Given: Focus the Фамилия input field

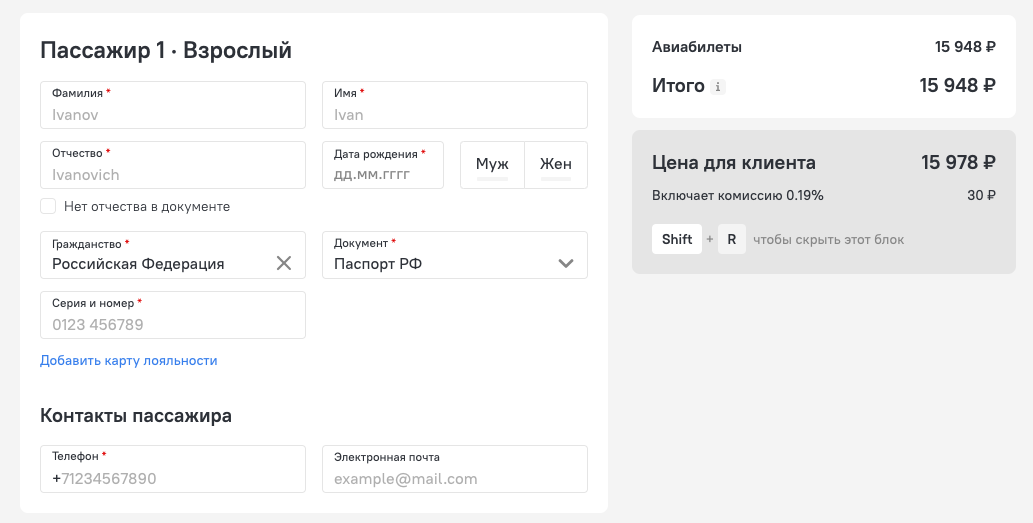Looking at the screenshot, I should 173,105.
